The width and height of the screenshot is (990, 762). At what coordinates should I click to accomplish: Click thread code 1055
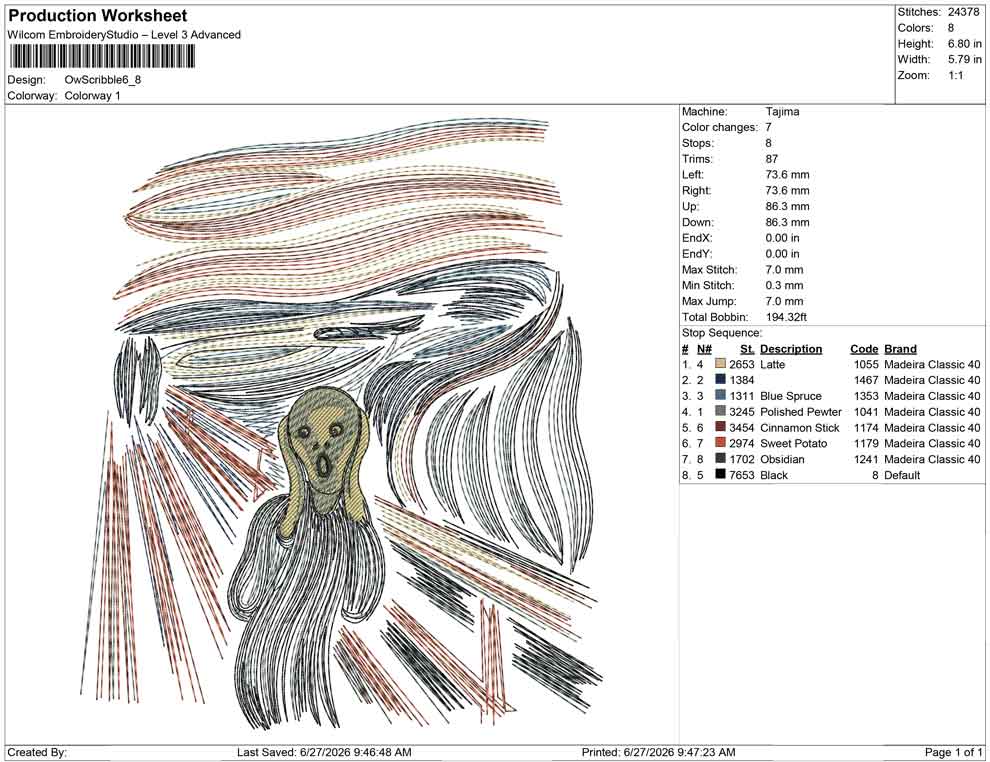tap(866, 364)
